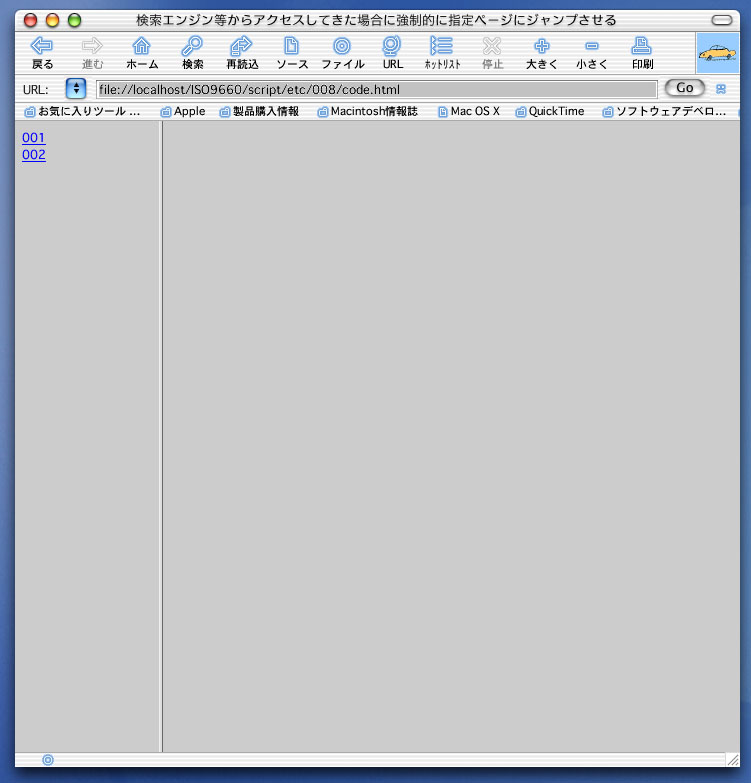
Task: View page source with ソース icon
Action: coord(292,46)
